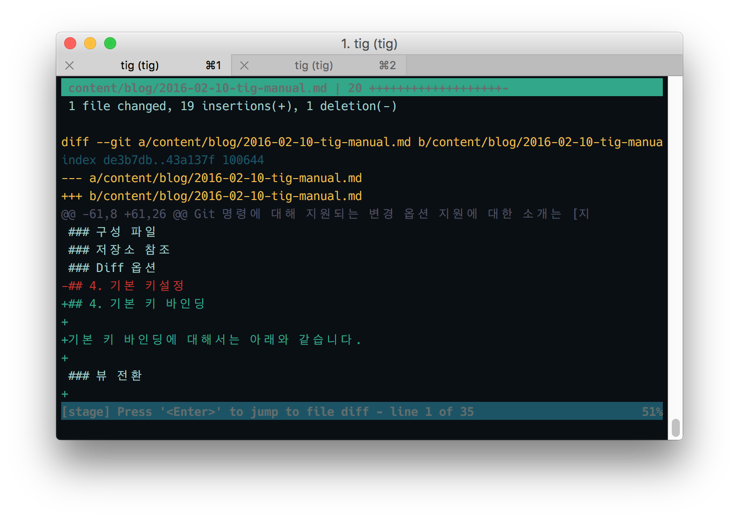Viewport: 739px width, 520px height.
Task: Click the terminal scrollbar thumb
Action: tap(675, 428)
